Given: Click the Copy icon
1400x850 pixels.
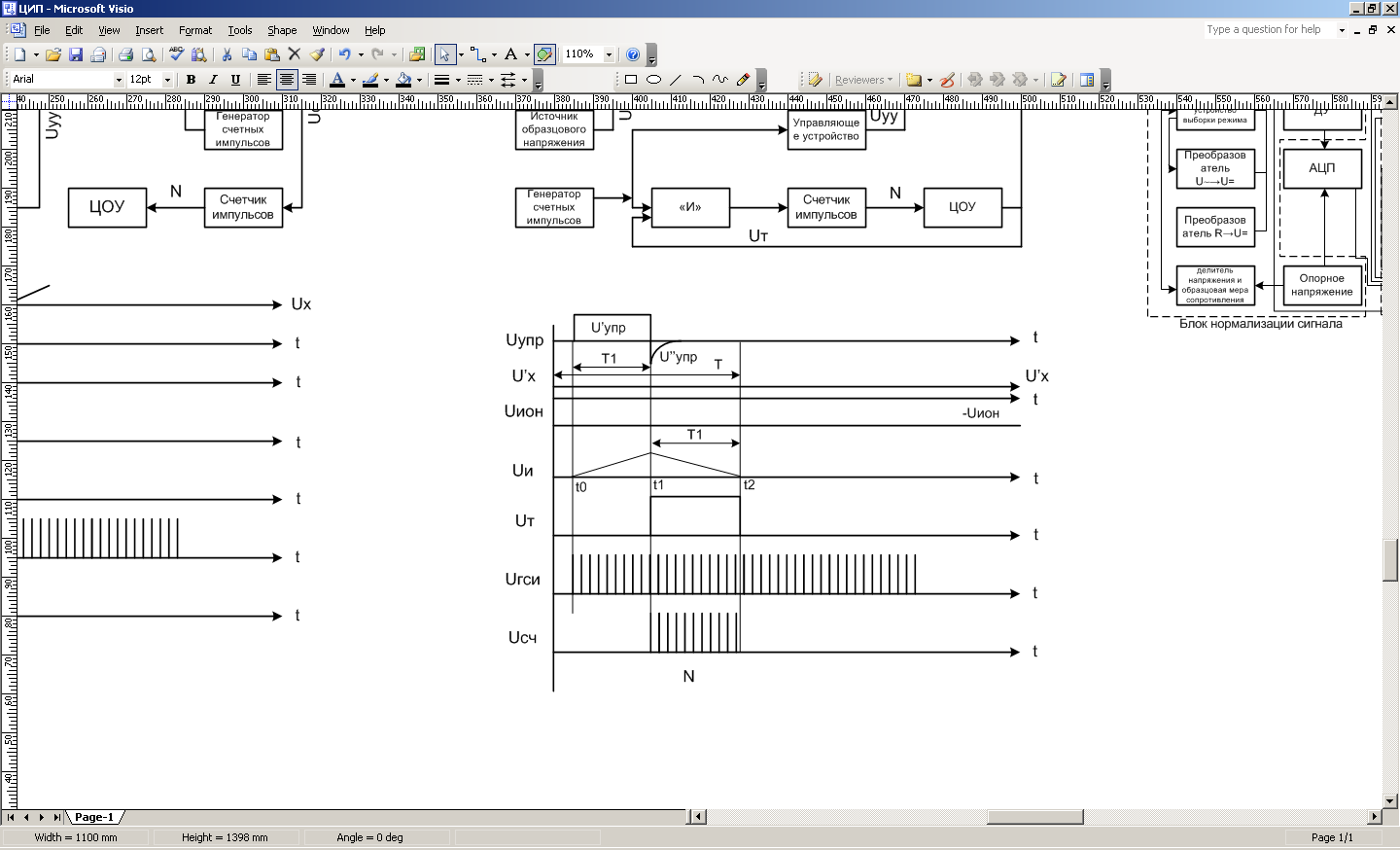Looking at the screenshot, I should [250, 54].
